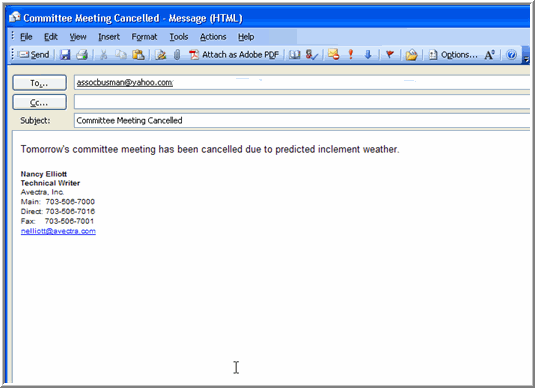
Task: Click the Paste clipboard icon
Action: point(138,55)
